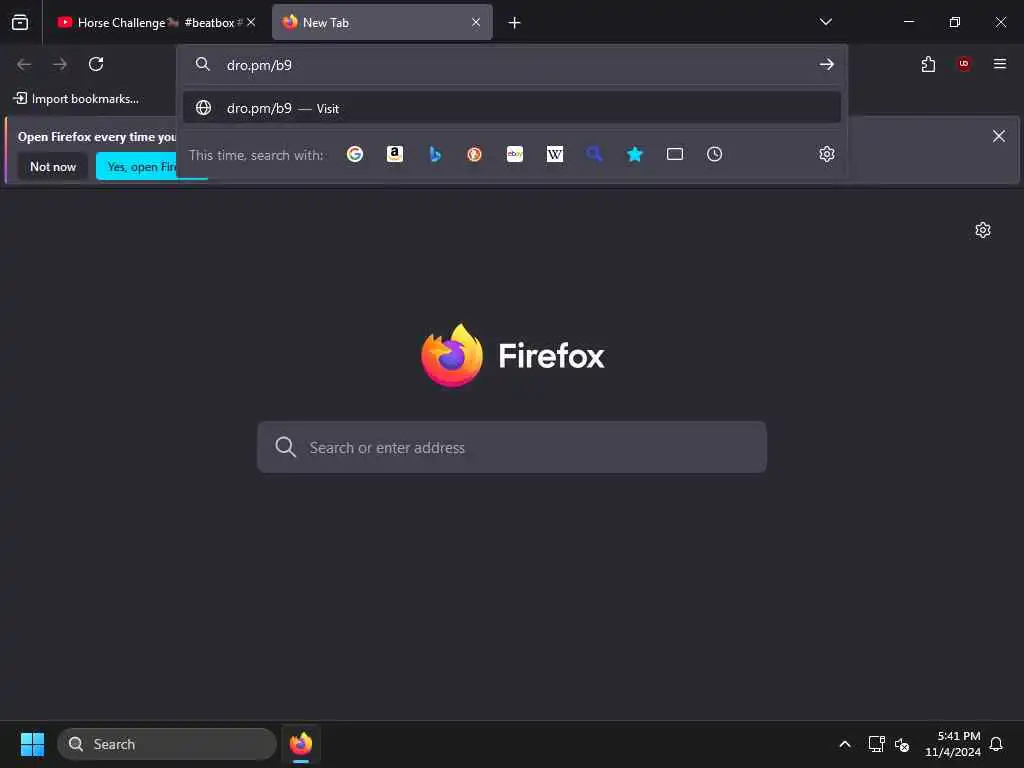Close the Horse Challenge YouTube tab
The image size is (1024, 768).
251,22
